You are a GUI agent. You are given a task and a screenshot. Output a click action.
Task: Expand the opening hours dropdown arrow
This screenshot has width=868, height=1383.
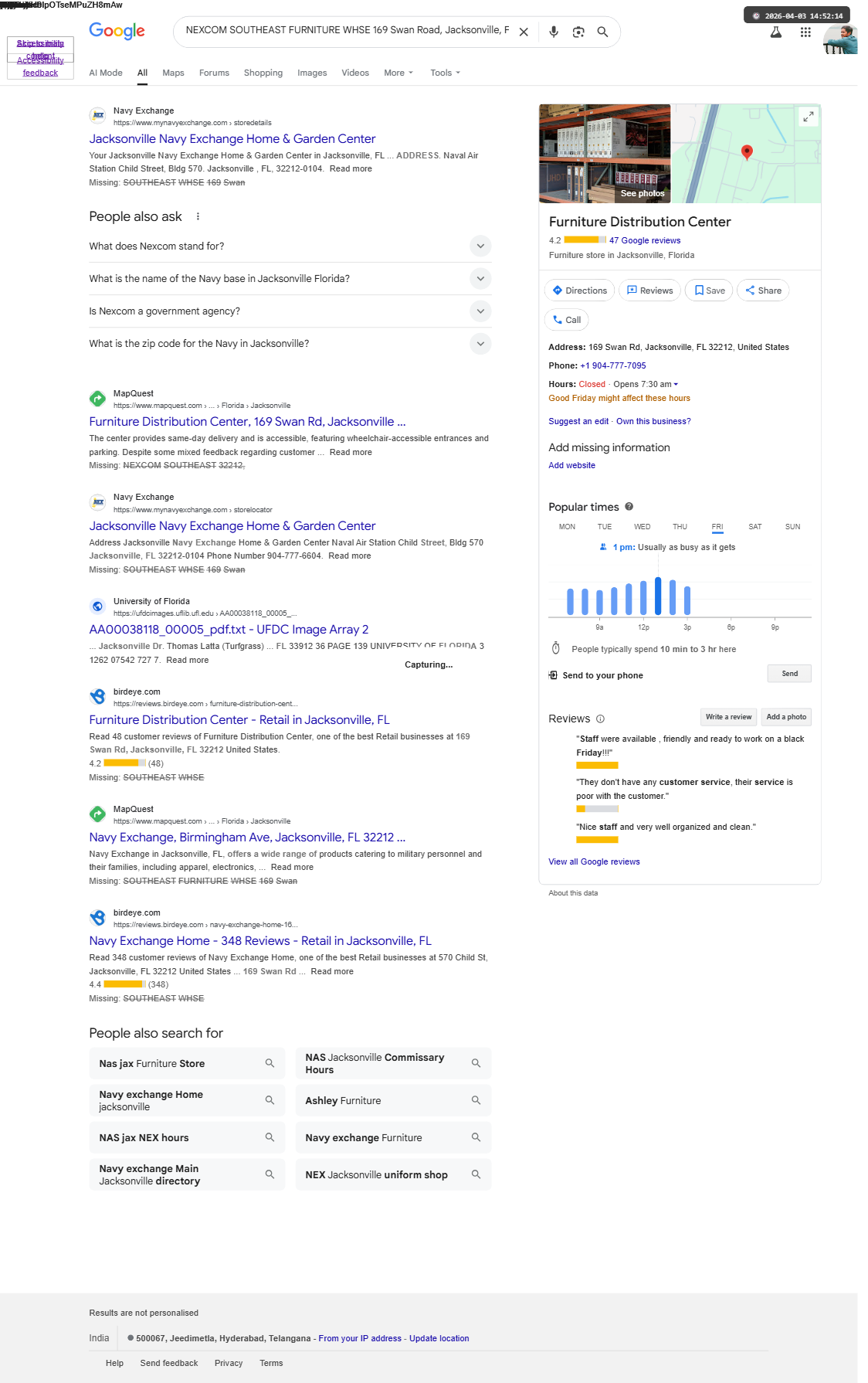pos(676,384)
